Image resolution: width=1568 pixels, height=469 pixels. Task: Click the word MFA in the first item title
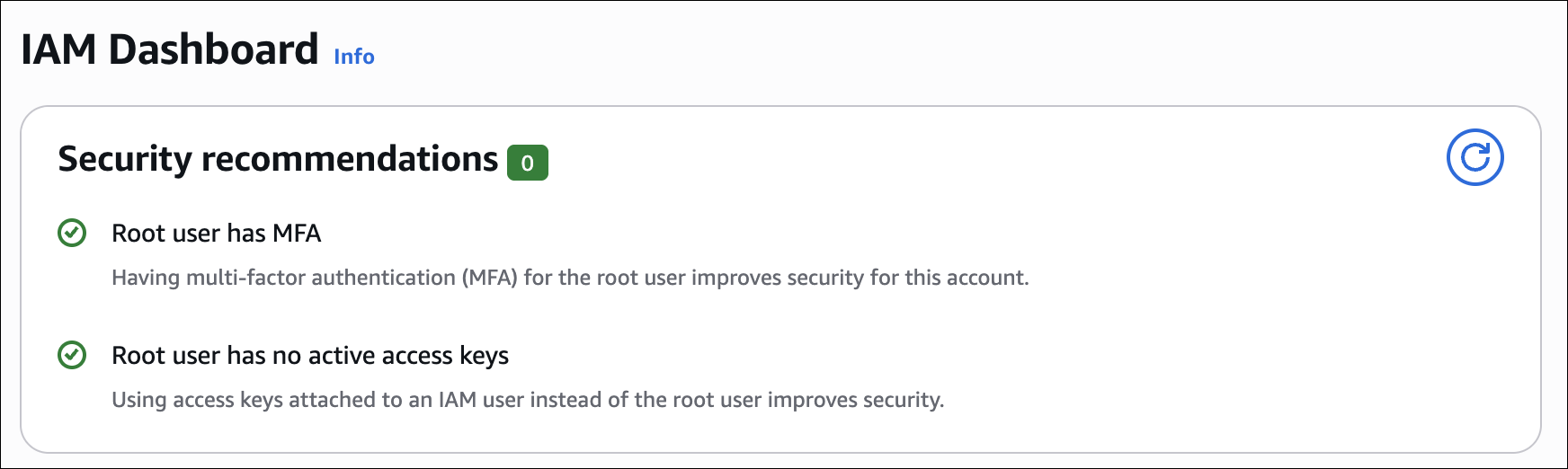pyautogui.click(x=297, y=234)
